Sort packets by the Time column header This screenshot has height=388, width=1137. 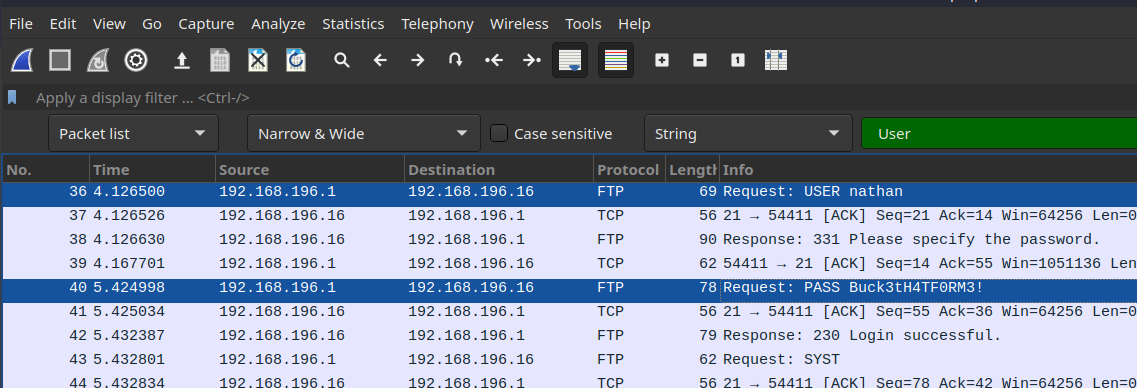coord(152,170)
